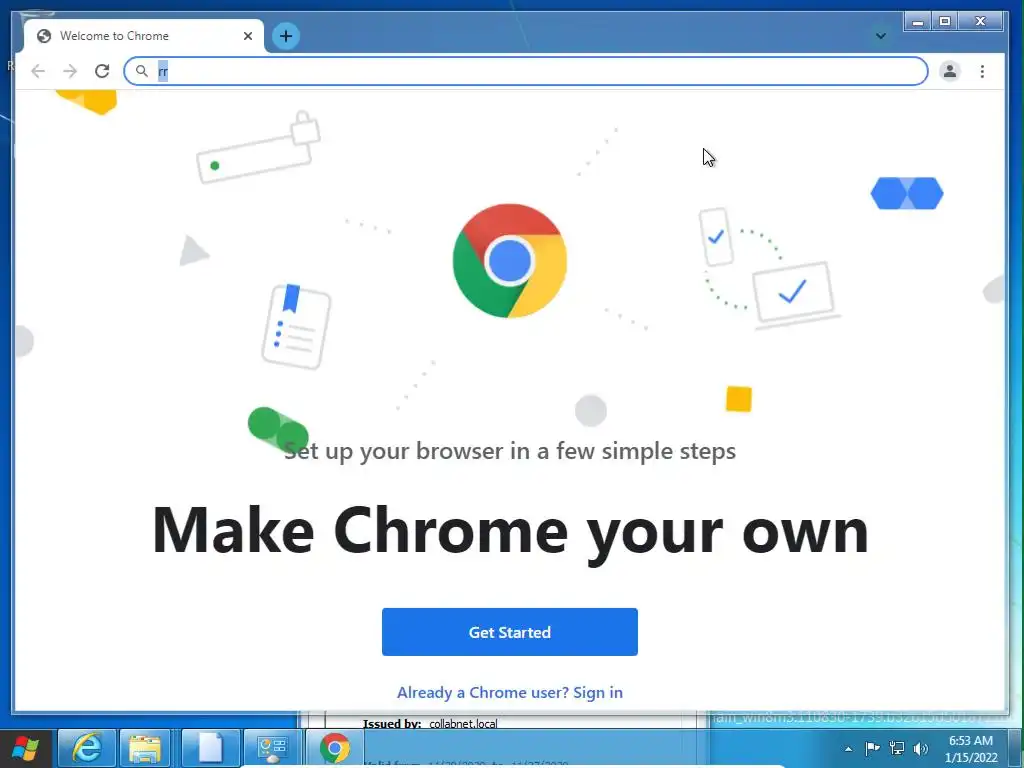Show hidden tray icons arrow
Viewport: 1024px width, 768px height.
point(848,749)
